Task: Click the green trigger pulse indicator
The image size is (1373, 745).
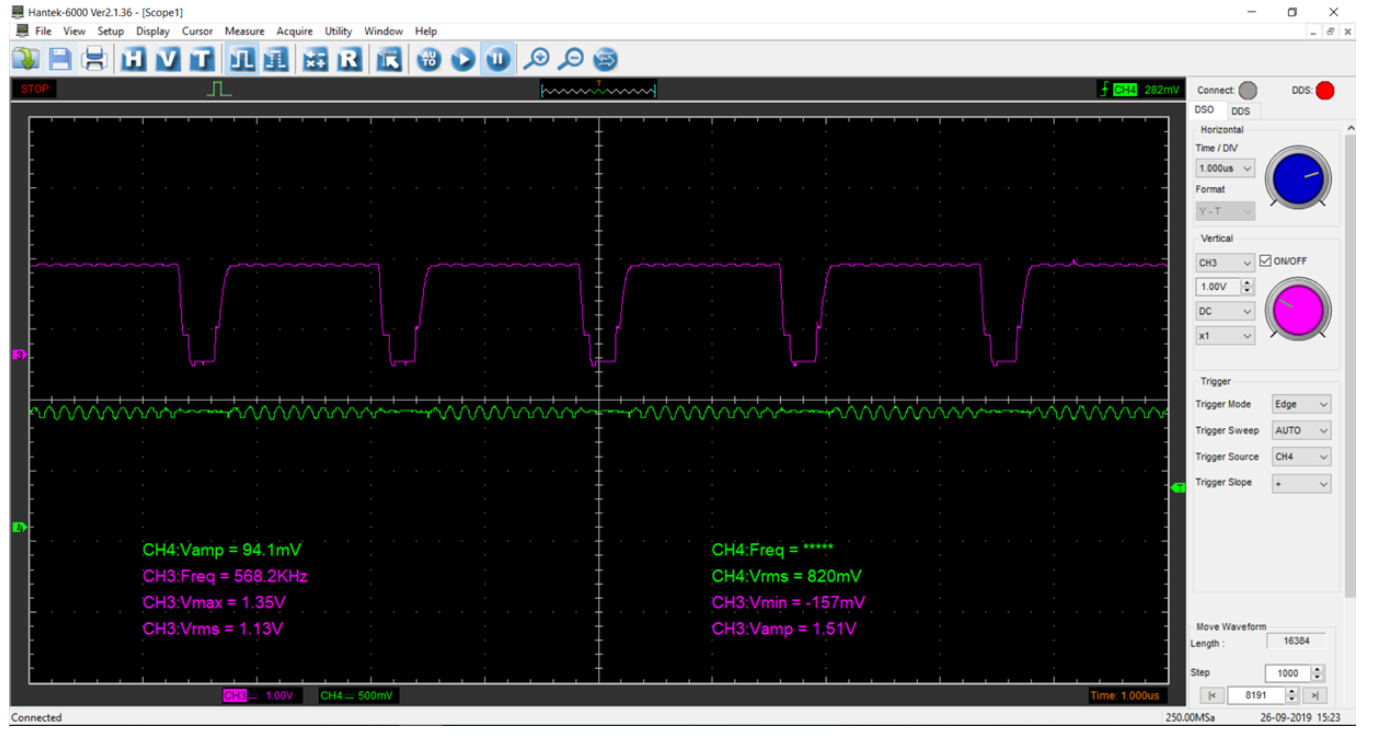Action: [x=219, y=89]
